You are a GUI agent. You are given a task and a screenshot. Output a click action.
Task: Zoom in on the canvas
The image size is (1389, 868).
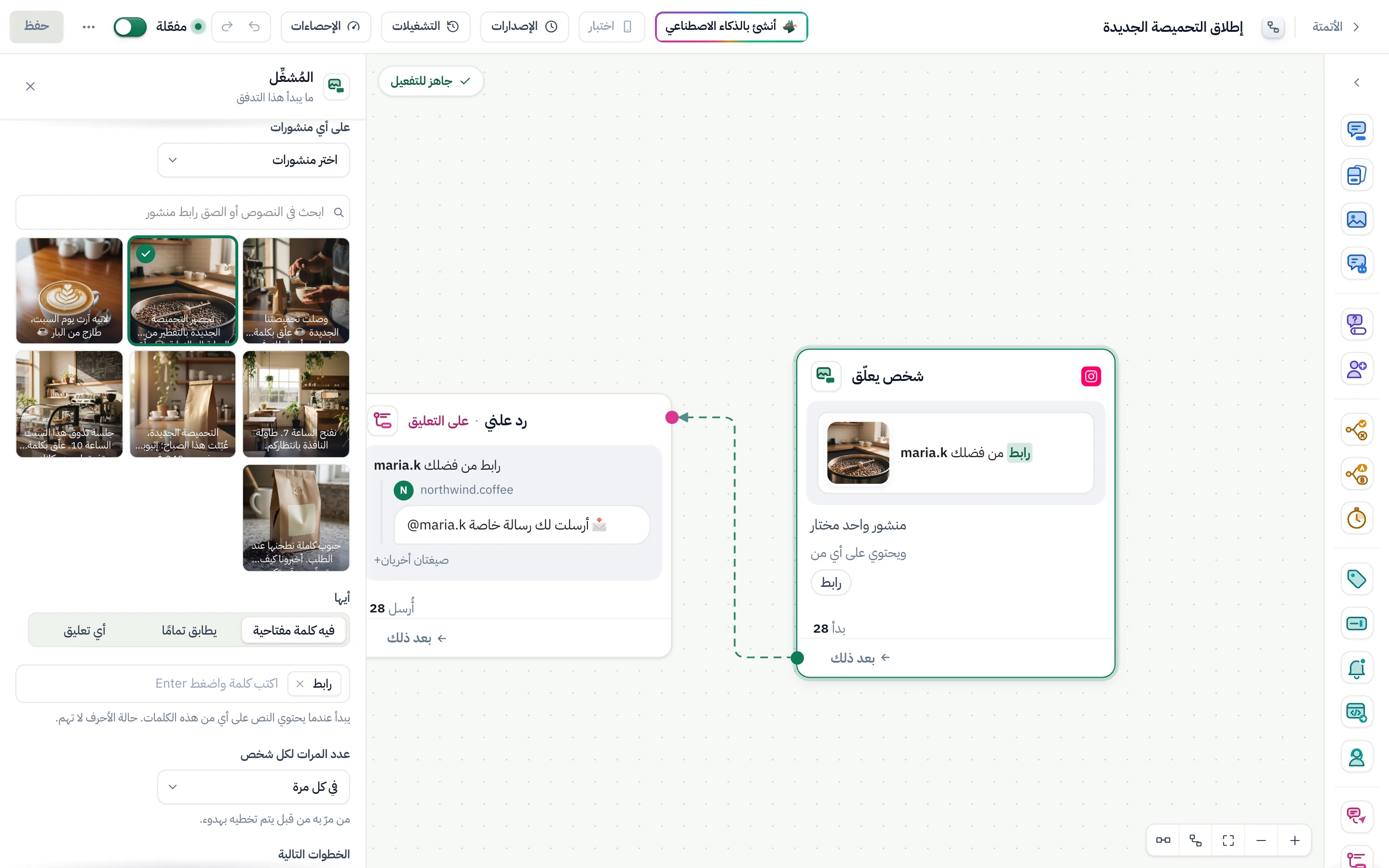(x=1295, y=841)
